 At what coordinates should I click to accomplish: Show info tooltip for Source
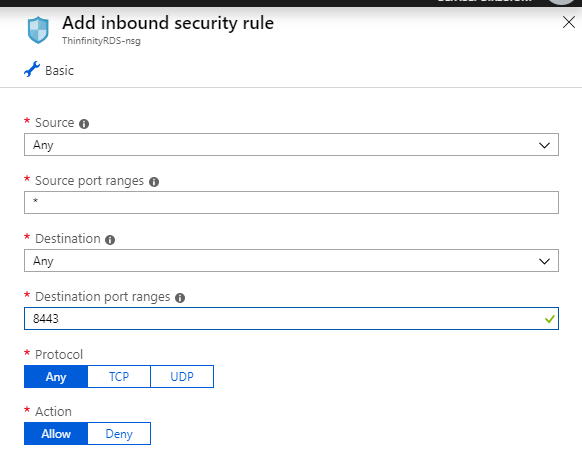[84, 124]
